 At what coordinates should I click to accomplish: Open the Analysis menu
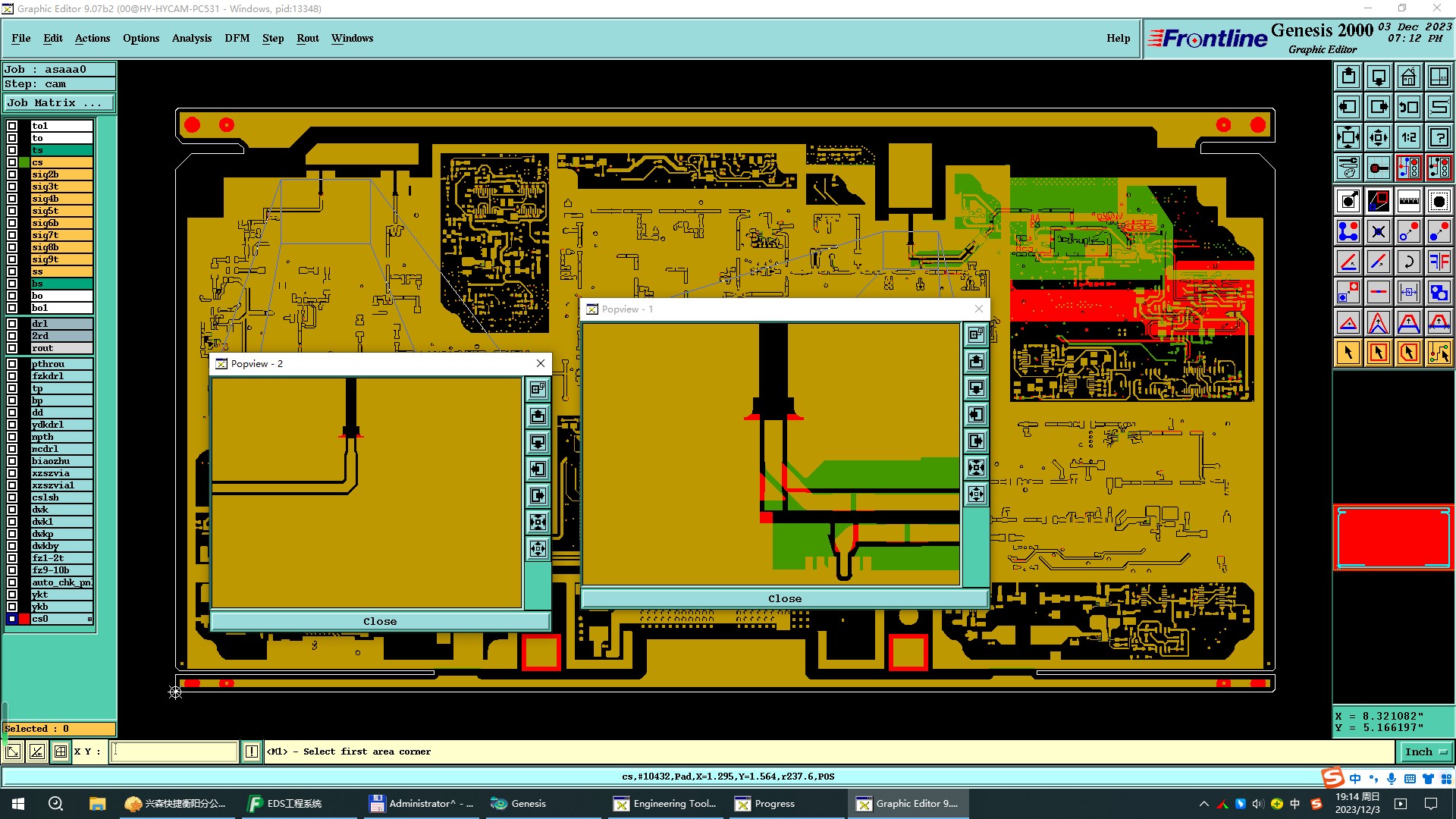pos(191,38)
